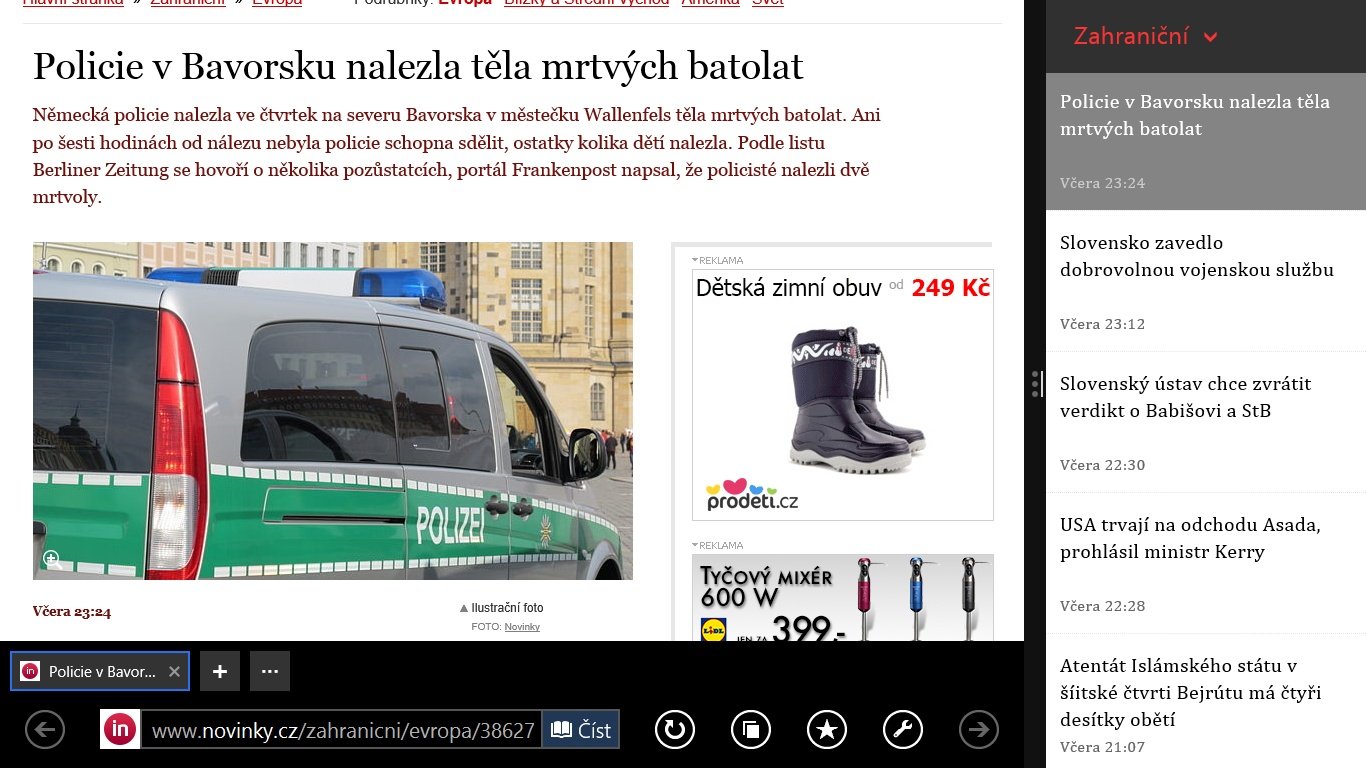Select the 'Policie v Bavor...' tab
1366x768 pixels.
[x=99, y=672]
